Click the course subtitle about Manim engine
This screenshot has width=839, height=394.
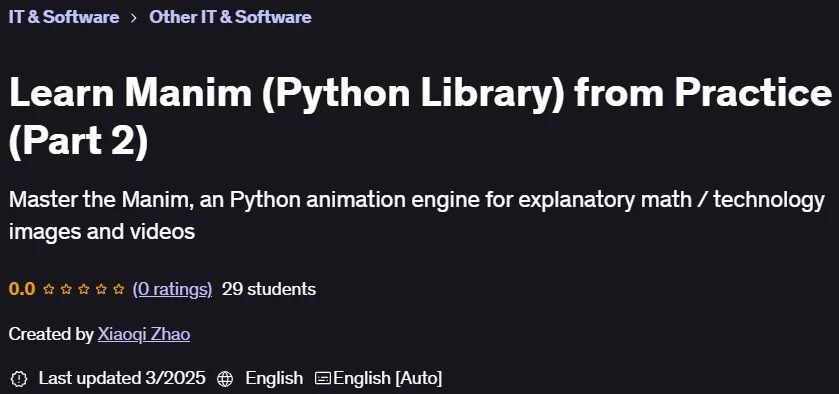(x=417, y=216)
